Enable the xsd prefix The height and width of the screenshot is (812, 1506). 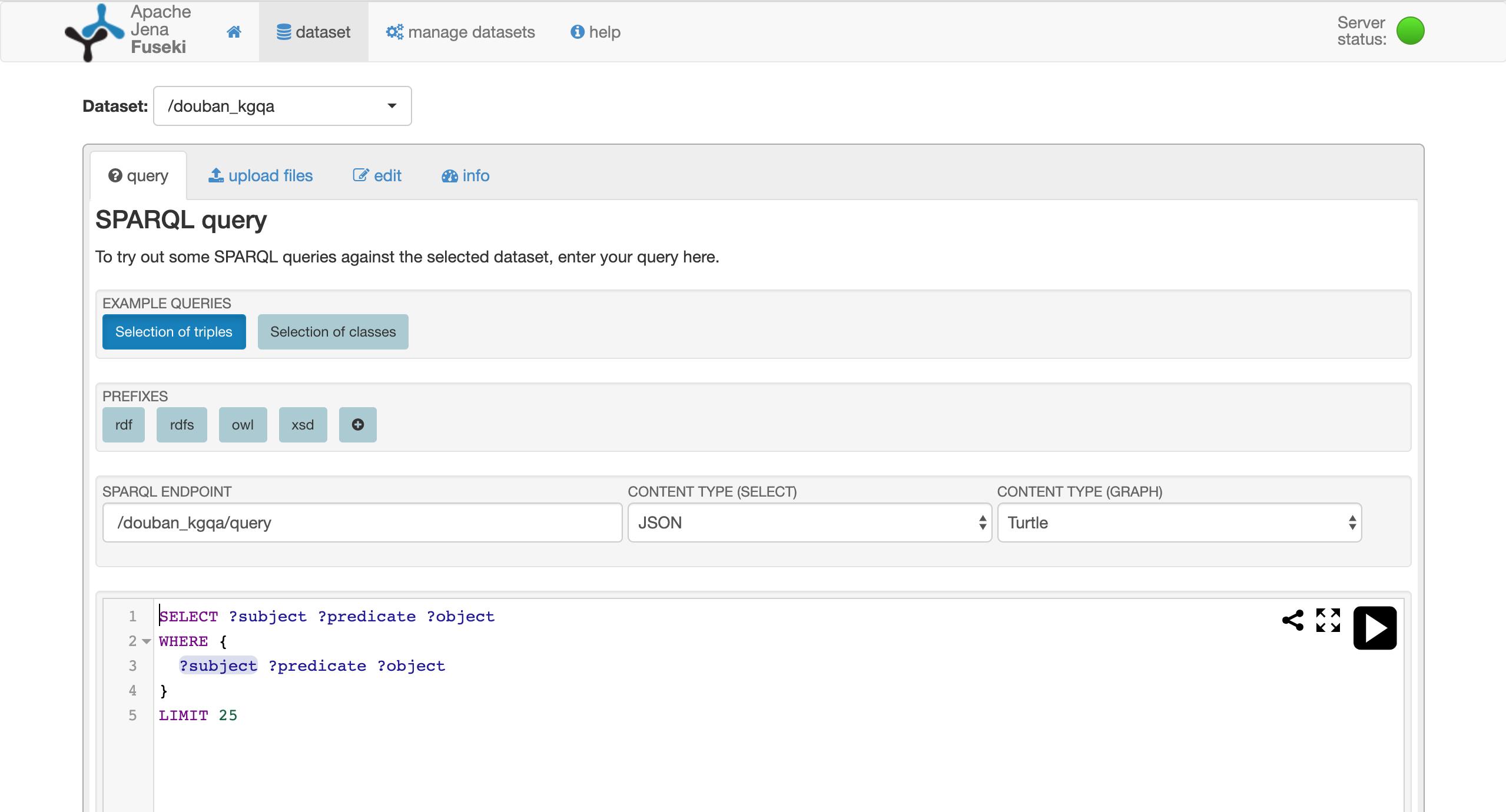tap(303, 424)
